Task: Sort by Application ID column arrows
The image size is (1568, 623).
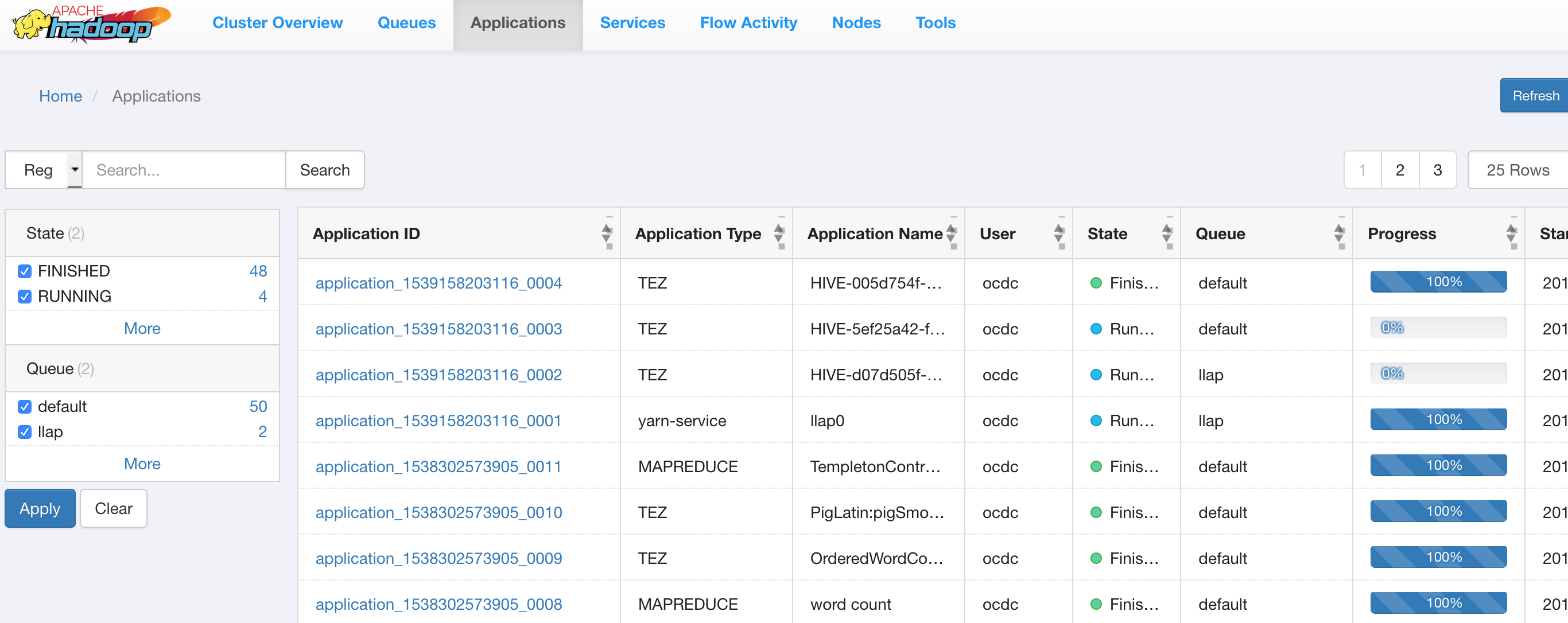Action: (607, 233)
